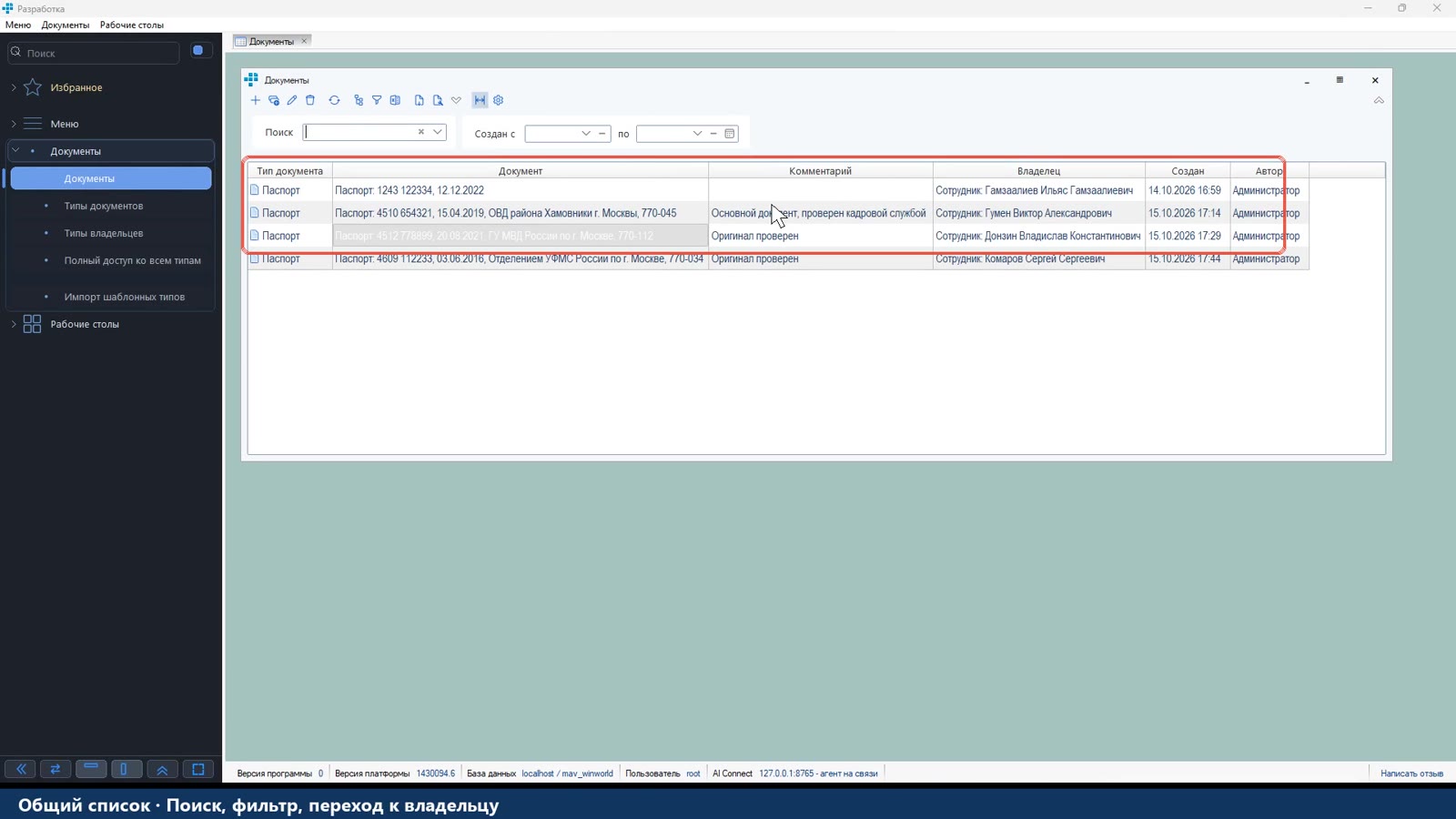Click into the Поиск input field

(x=359, y=132)
